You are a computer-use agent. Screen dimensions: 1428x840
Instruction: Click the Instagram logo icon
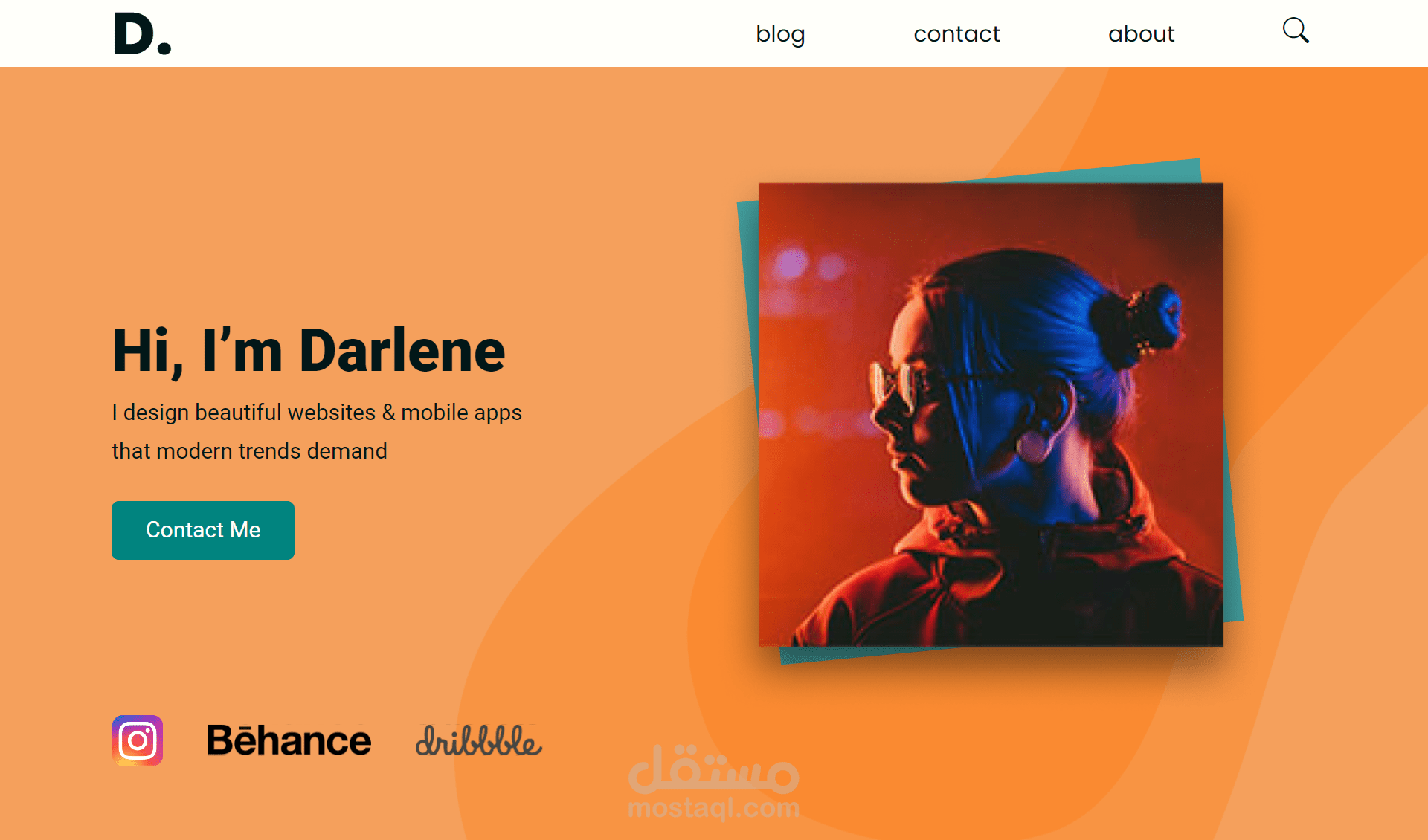(138, 740)
